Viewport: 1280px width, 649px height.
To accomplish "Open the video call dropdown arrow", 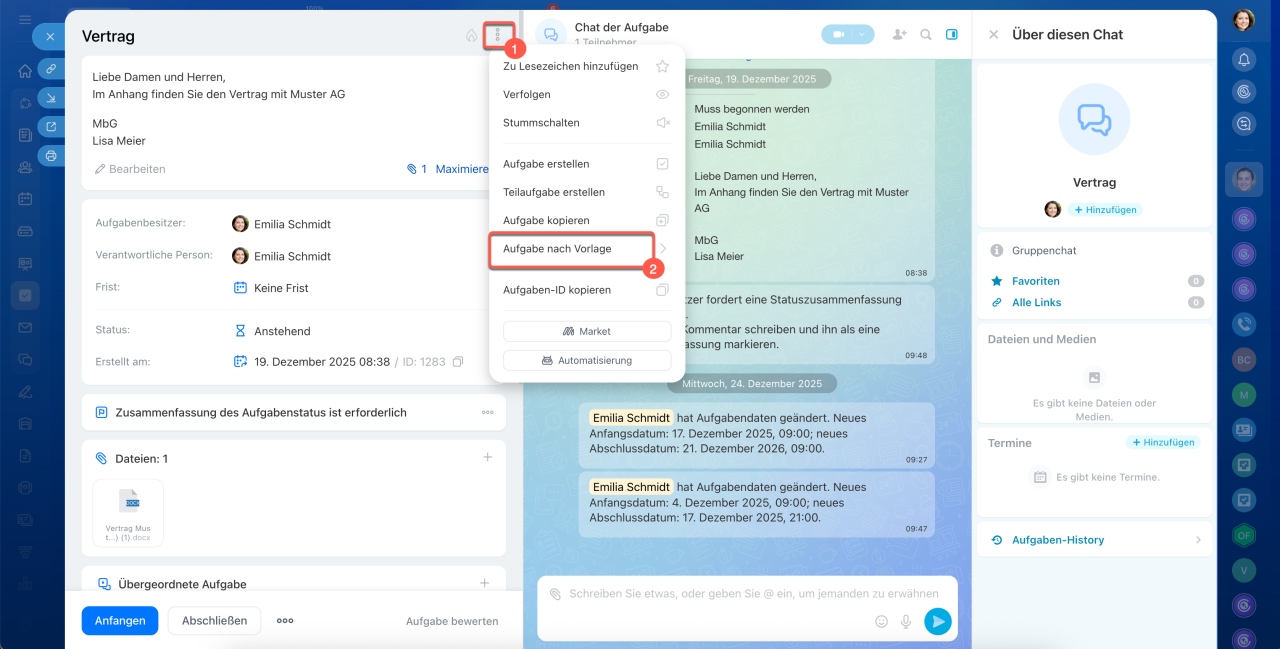I will click(864, 34).
